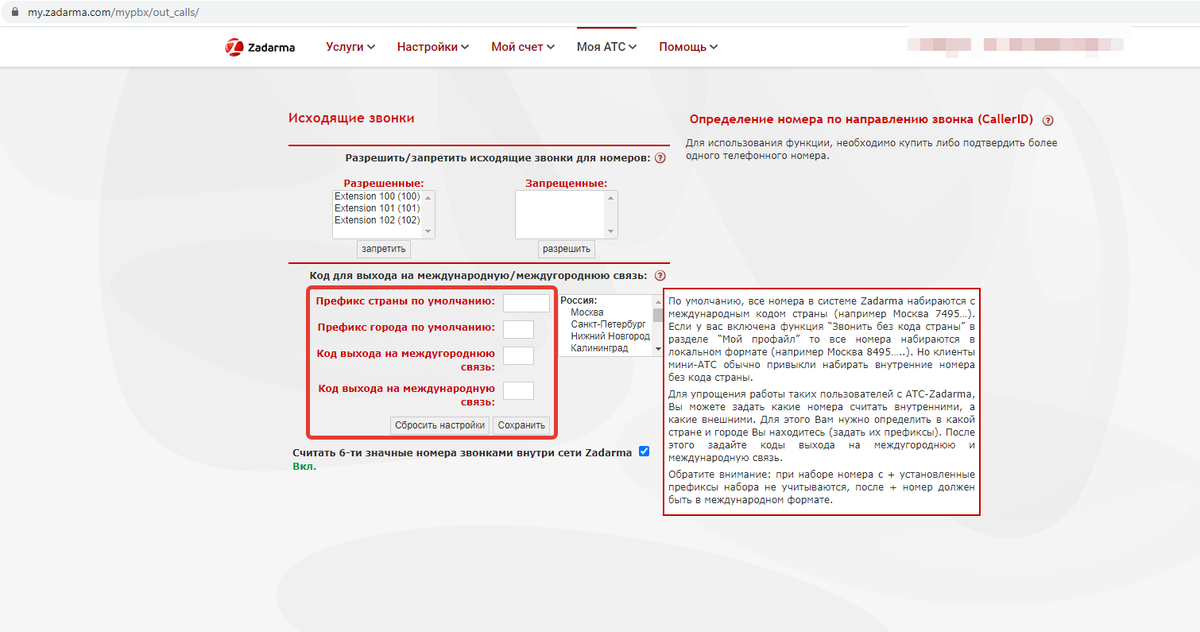This screenshot has width=1200, height=632.
Task: Select Extension 102 (102) in allowed list
Action: [x=377, y=221]
